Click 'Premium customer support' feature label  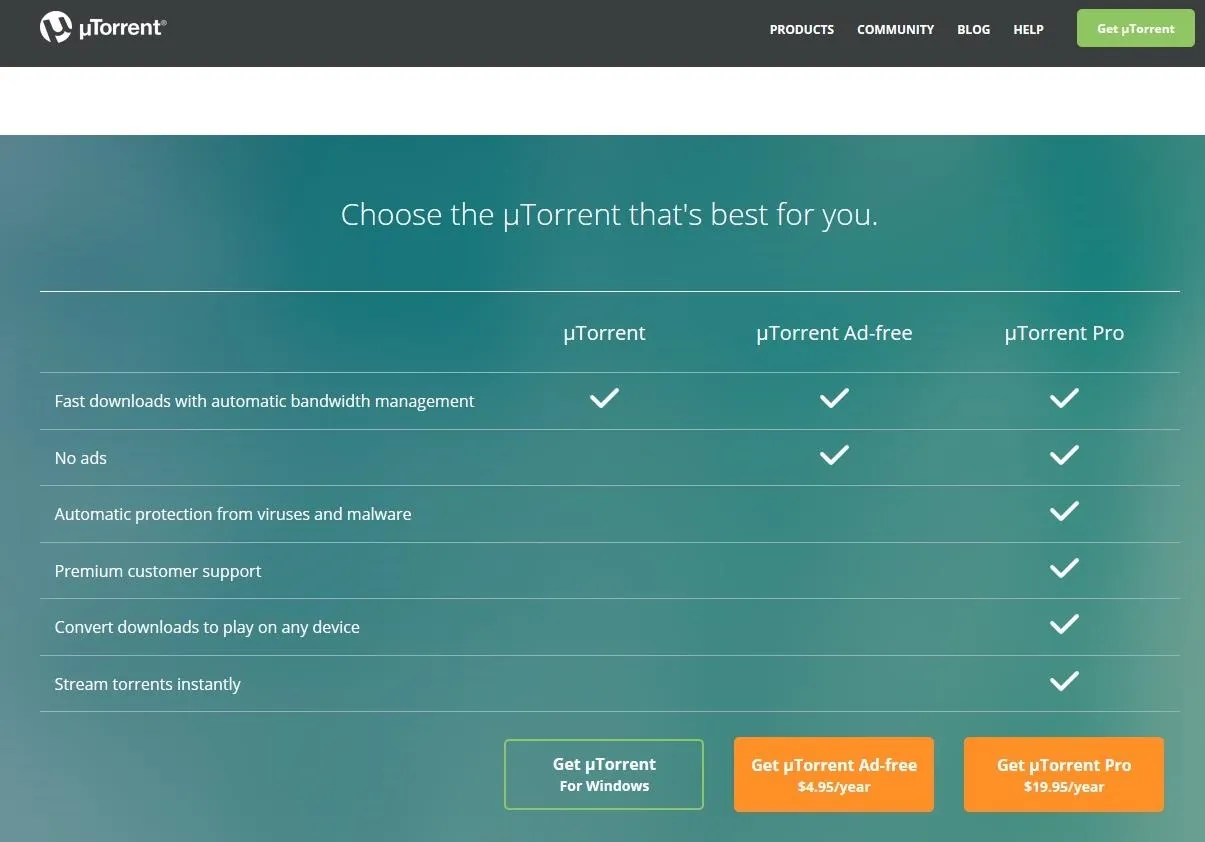(x=158, y=571)
